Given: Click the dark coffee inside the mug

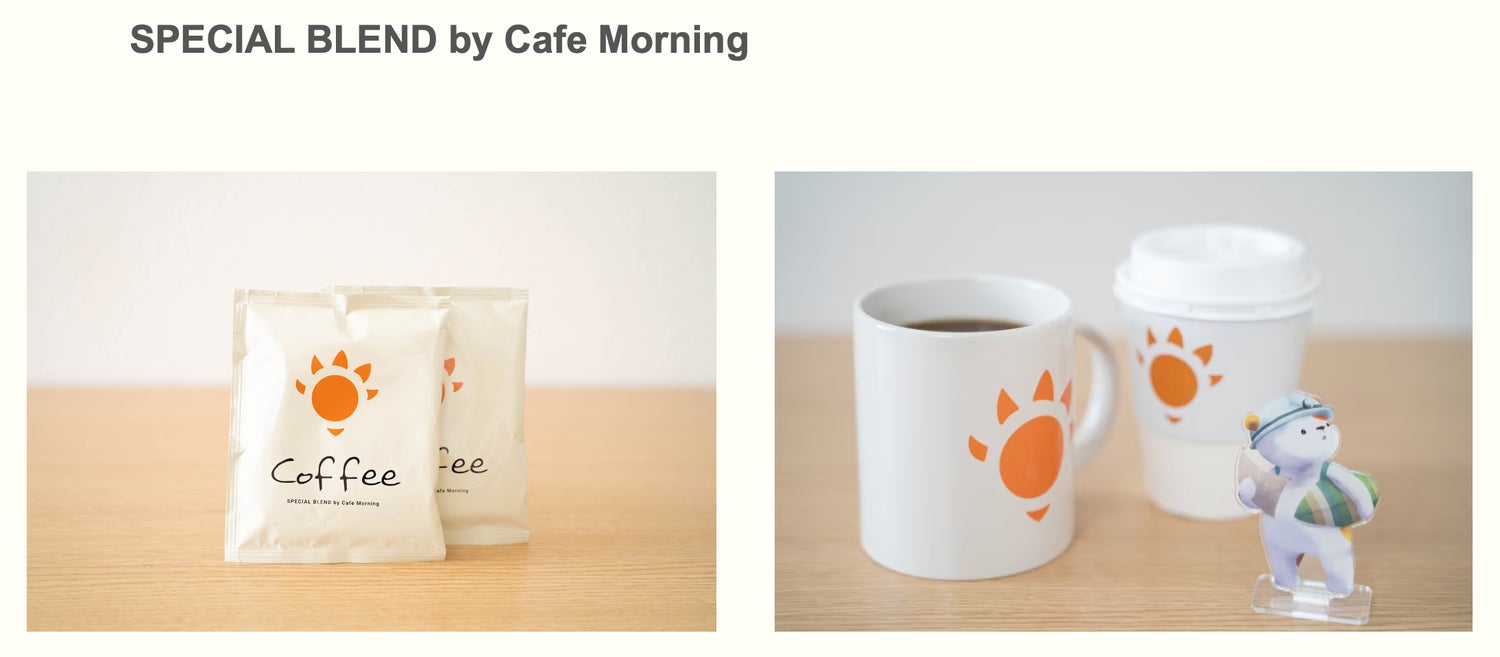Looking at the screenshot, I should coord(965,325).
